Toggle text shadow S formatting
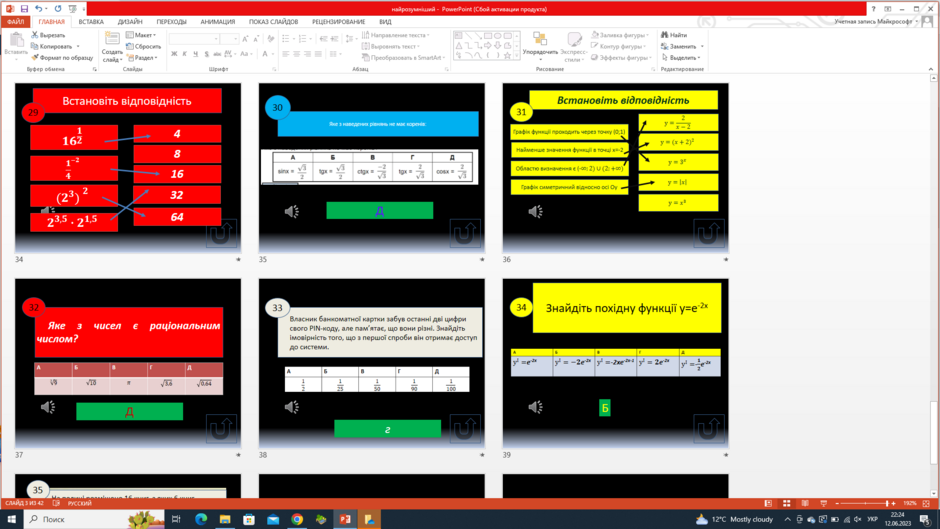940x529 pixels. tap(206, 54)
